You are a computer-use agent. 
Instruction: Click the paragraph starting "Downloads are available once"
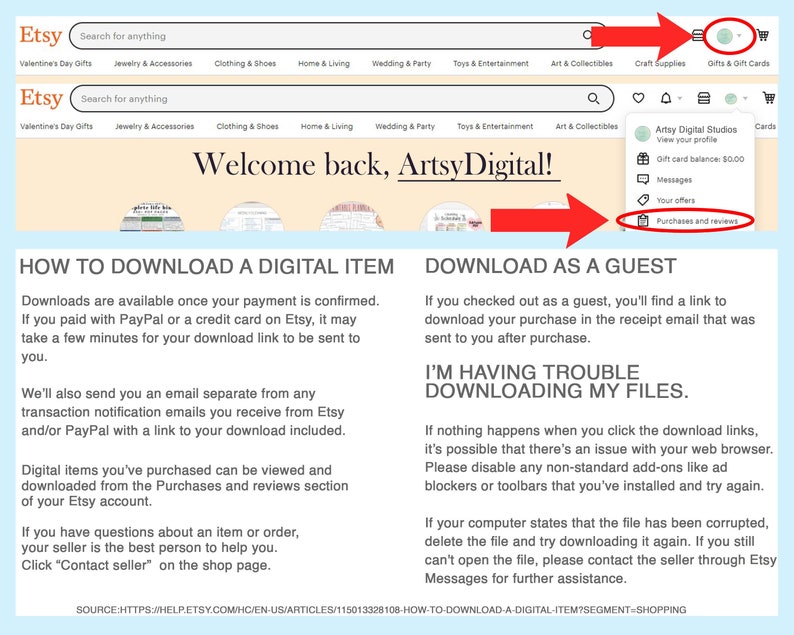coord(200,329)
